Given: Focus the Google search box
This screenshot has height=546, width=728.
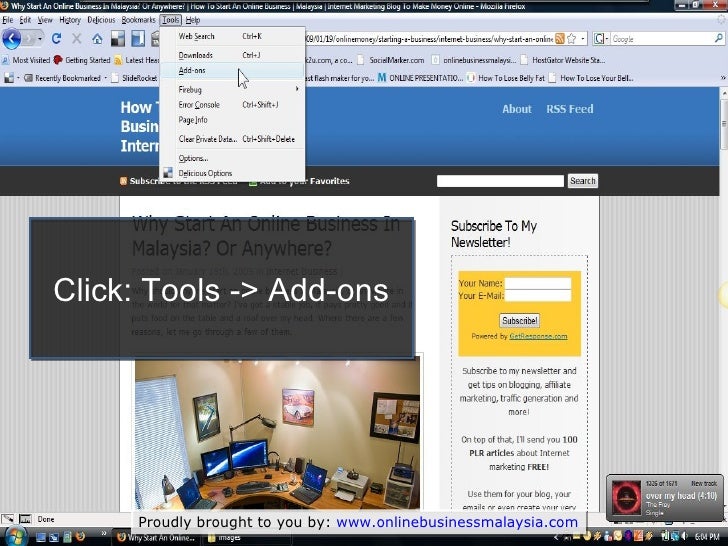Looking at the screenshot, I should coord(662,39).
